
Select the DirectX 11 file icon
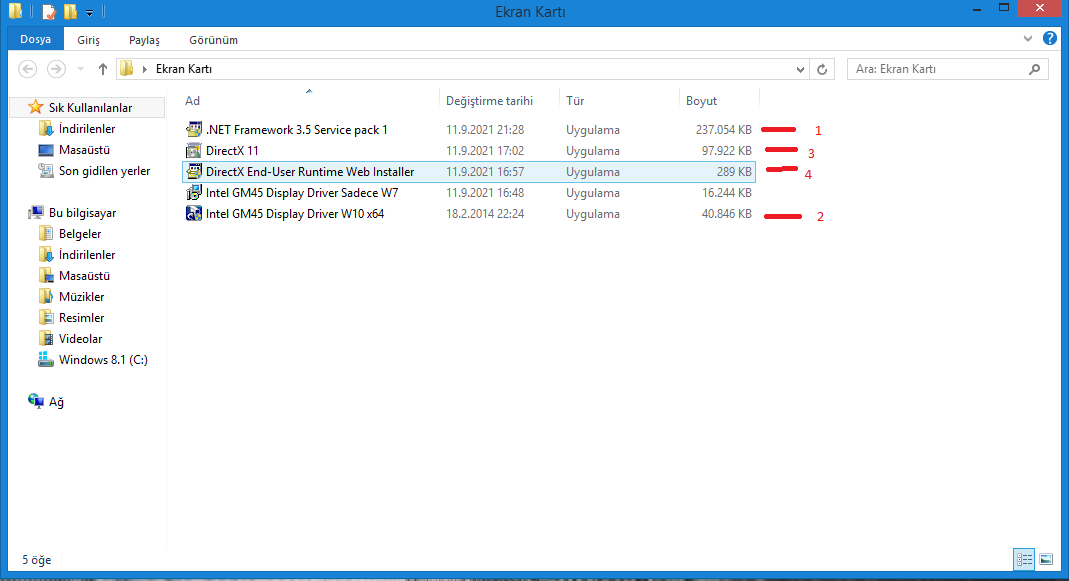point(194,150)
